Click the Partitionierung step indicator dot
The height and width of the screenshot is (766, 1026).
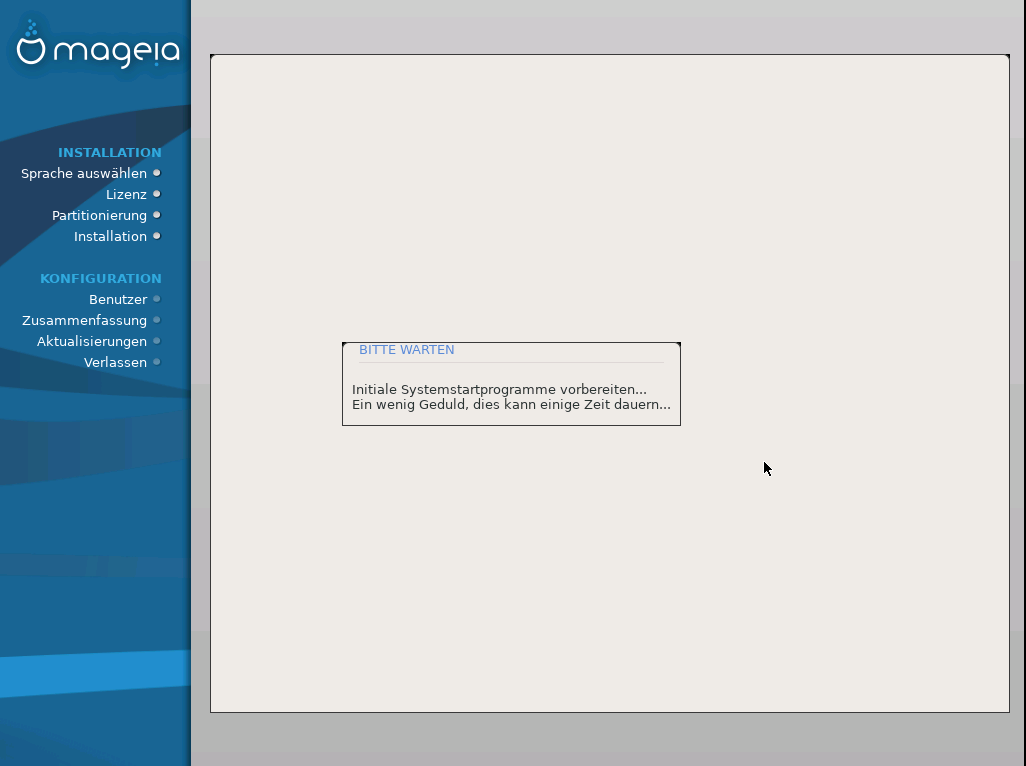[157, 215]
